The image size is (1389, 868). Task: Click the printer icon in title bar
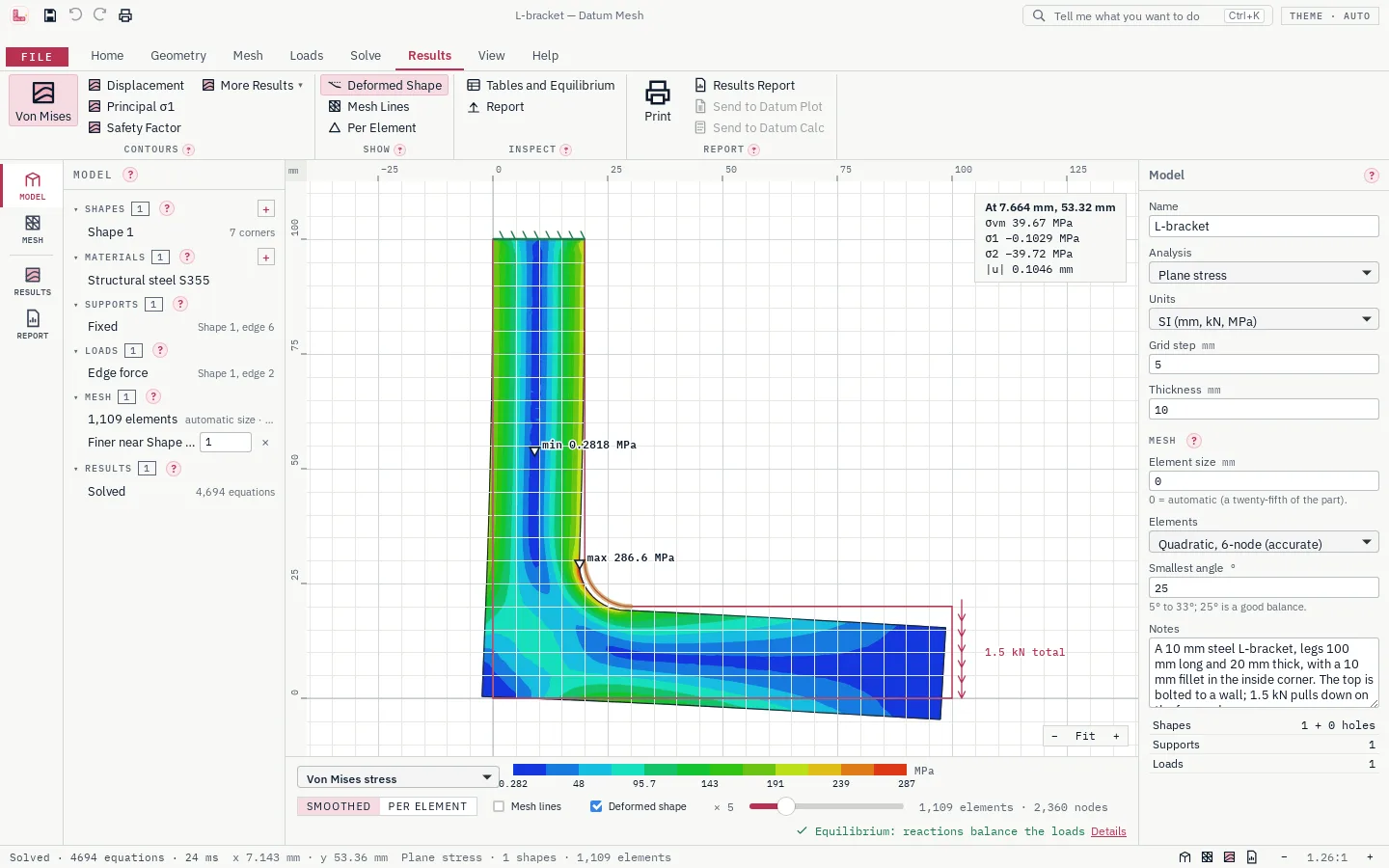click(125, 15)
